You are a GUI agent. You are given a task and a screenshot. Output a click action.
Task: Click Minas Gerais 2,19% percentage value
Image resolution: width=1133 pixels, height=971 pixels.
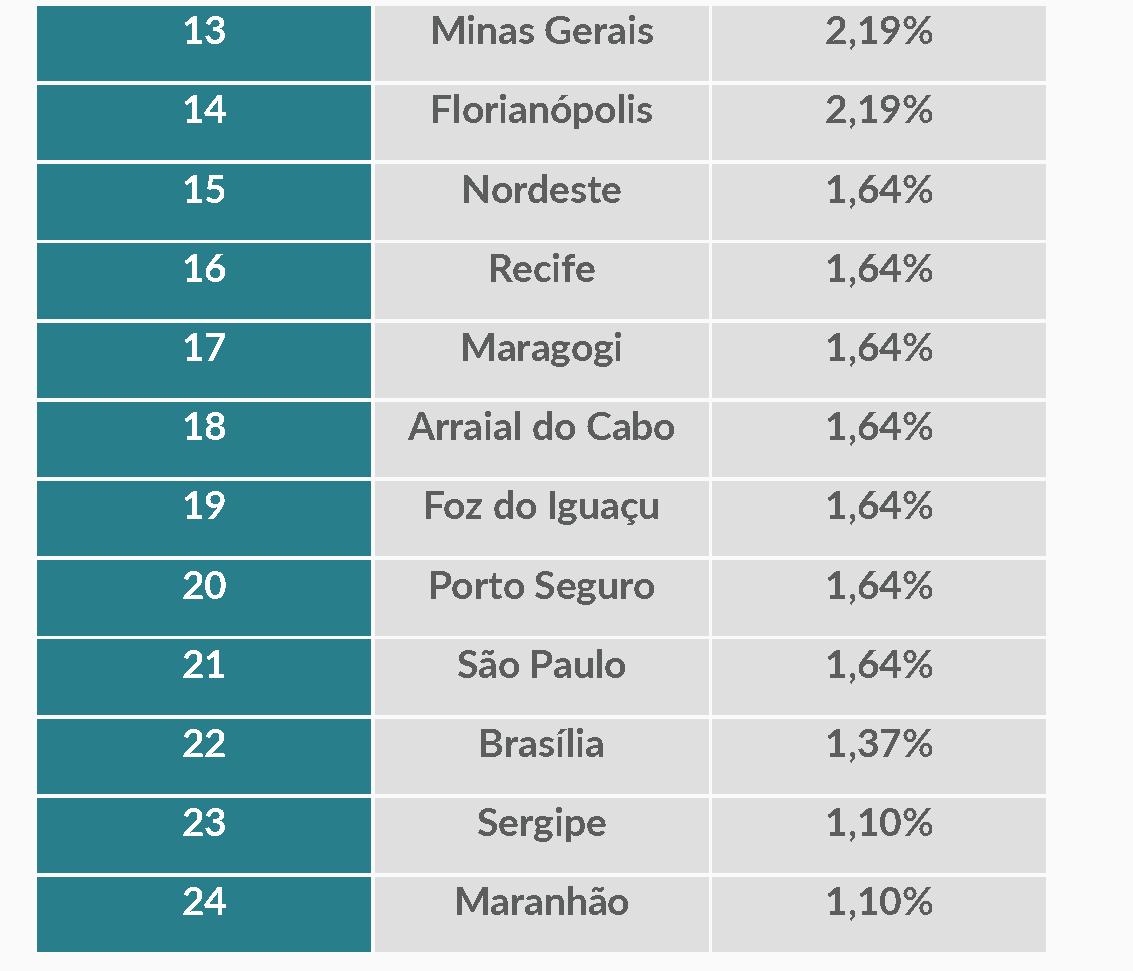879,31
